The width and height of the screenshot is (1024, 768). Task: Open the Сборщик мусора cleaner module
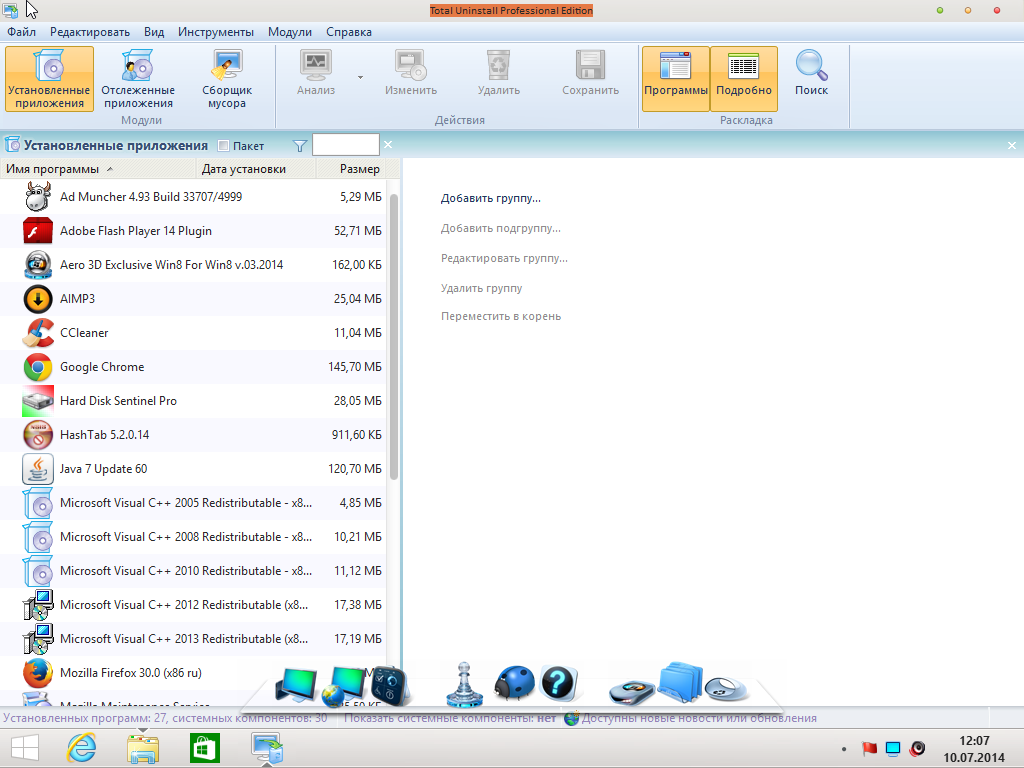227,78
